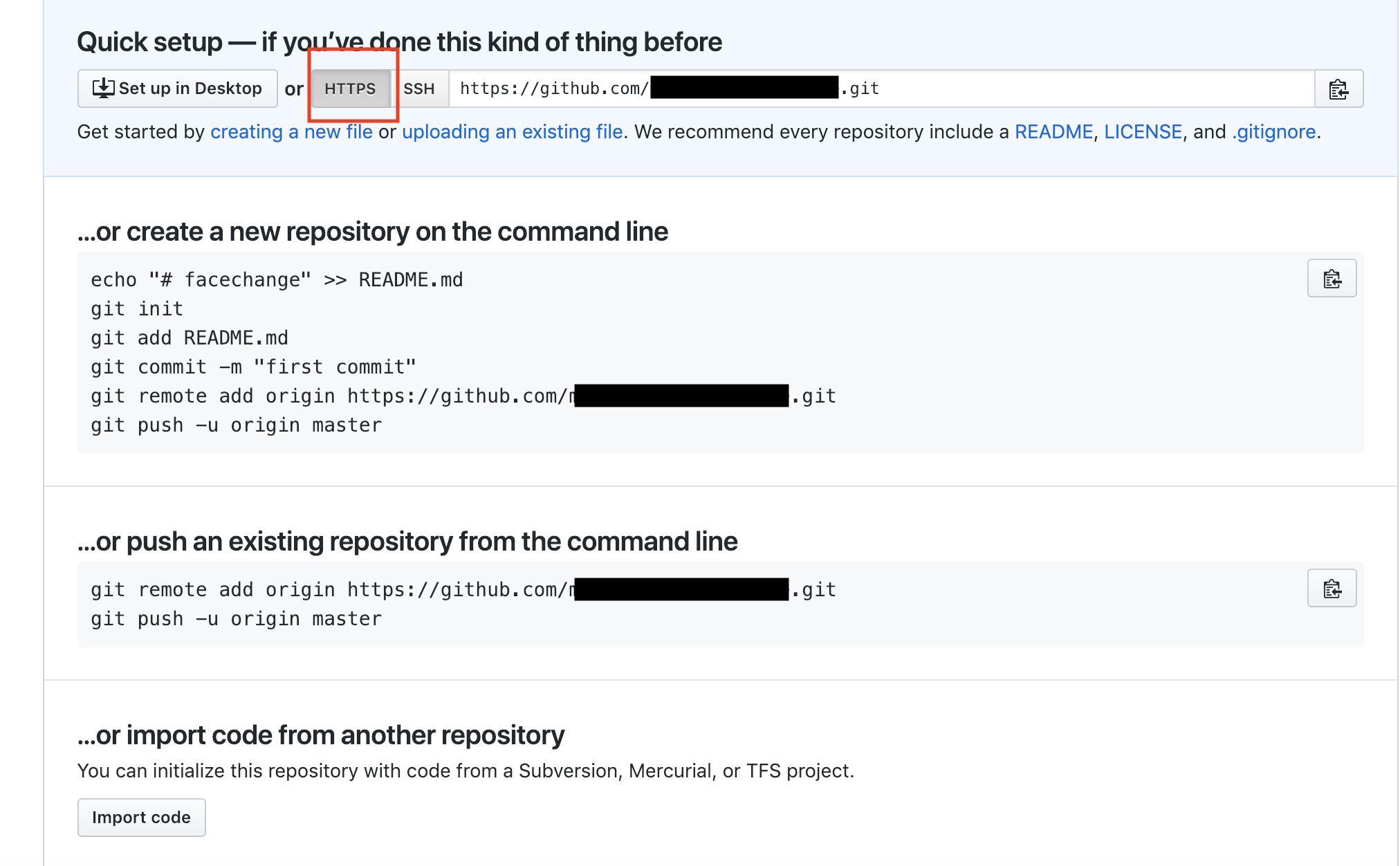Click the download icon inside Set up in Desktop
The height and width of the screenshot is (866, 1400).
click(x=102, y=88)
